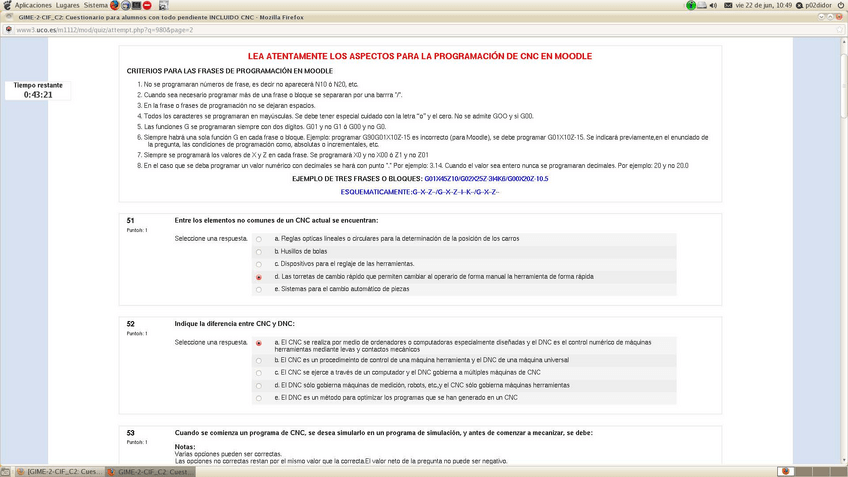Click the mail envelope indicator icon

tap(726, 5)
